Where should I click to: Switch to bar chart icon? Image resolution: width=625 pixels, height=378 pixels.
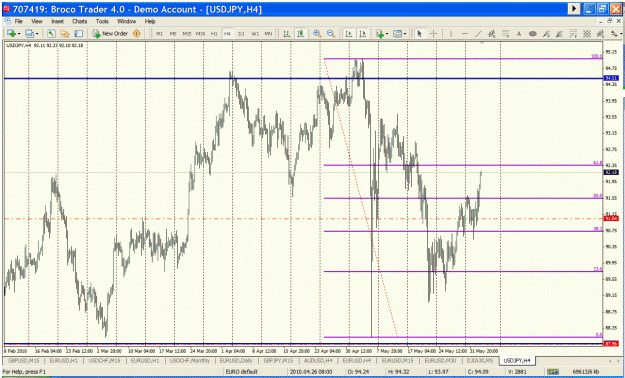coord(286,34)
